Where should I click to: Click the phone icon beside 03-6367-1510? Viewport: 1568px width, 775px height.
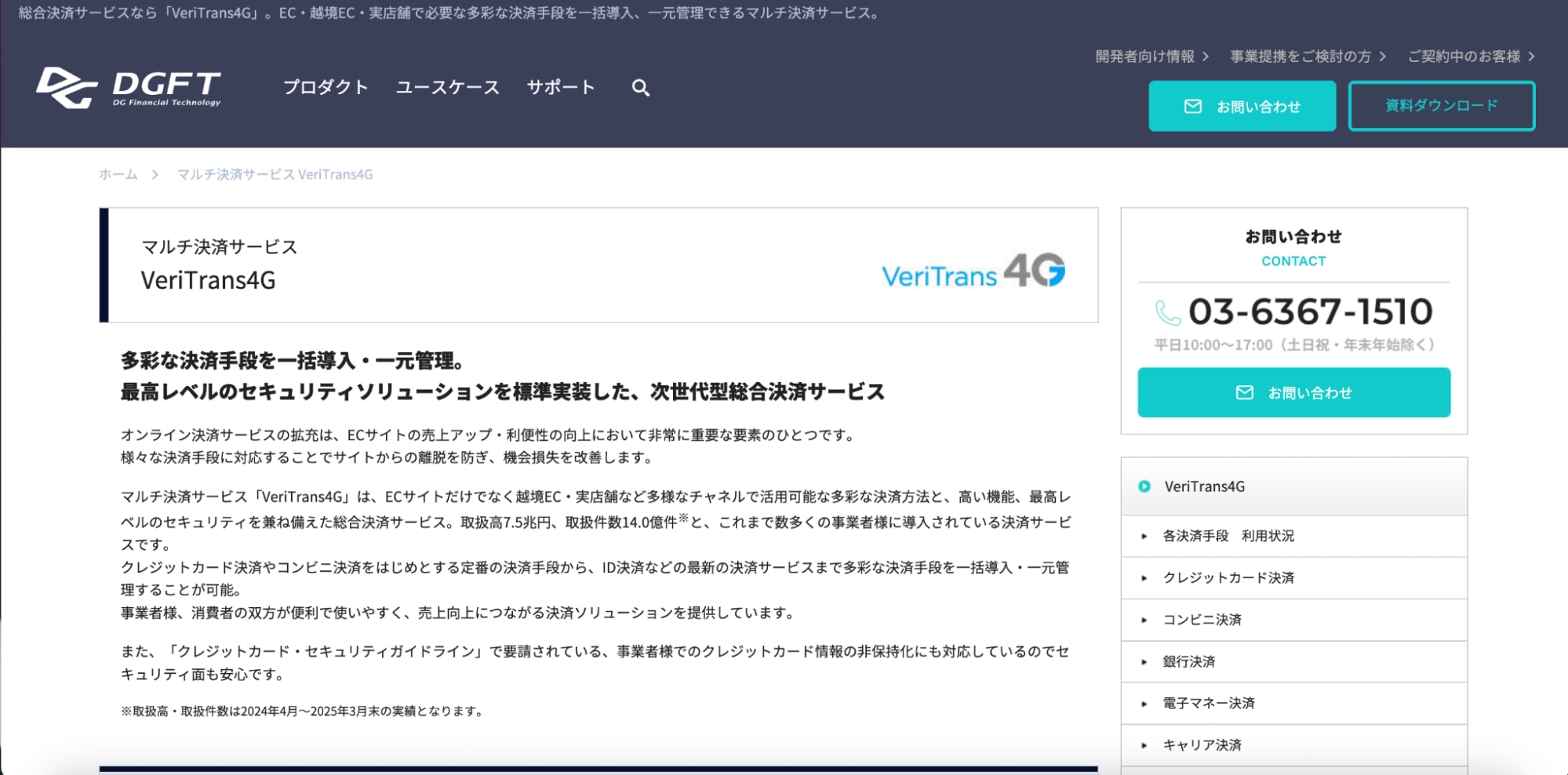pos(1167,313)
